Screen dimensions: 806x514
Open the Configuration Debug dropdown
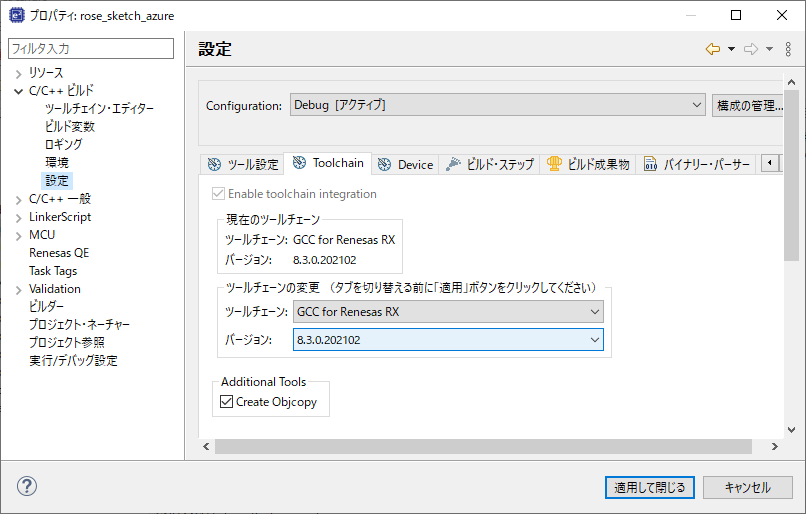point(498,105)
